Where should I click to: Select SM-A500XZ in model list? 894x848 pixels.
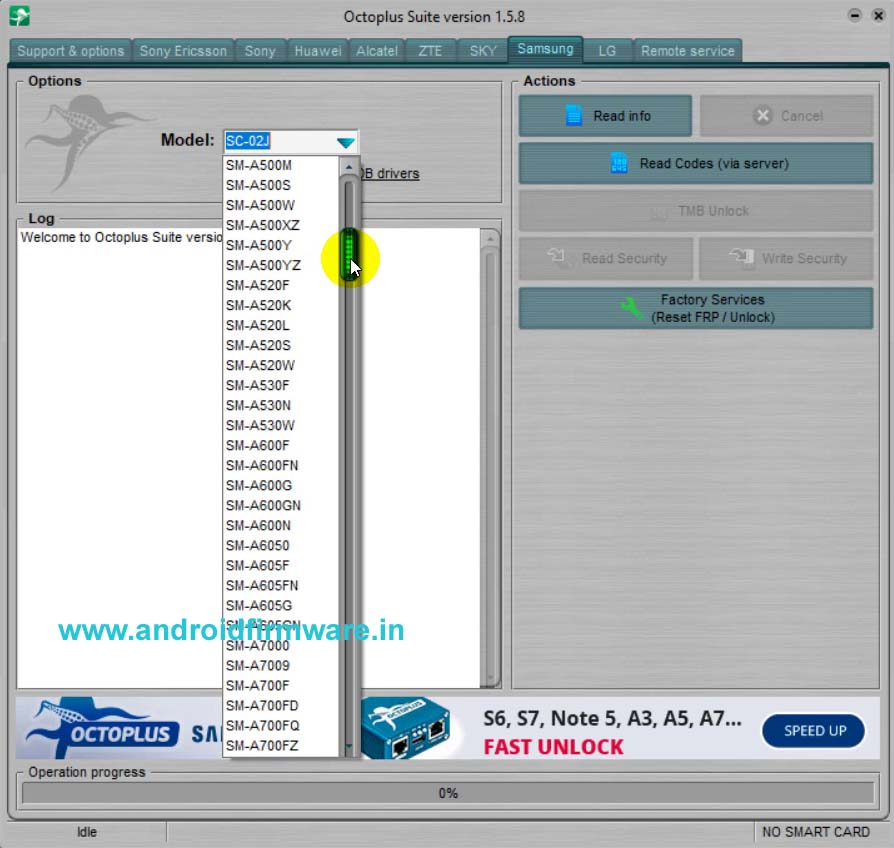(281, 225)
